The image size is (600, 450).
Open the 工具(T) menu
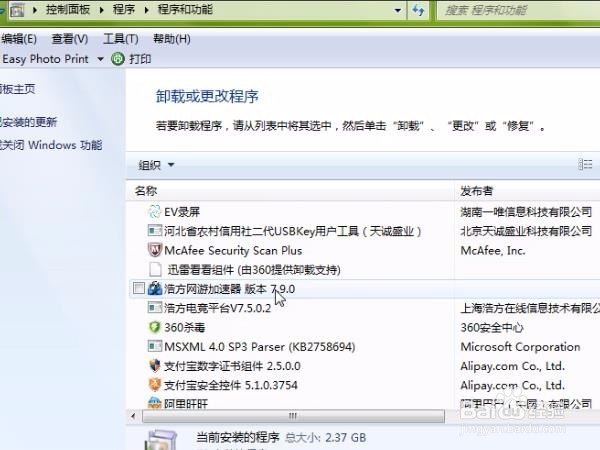click(121, 39)
